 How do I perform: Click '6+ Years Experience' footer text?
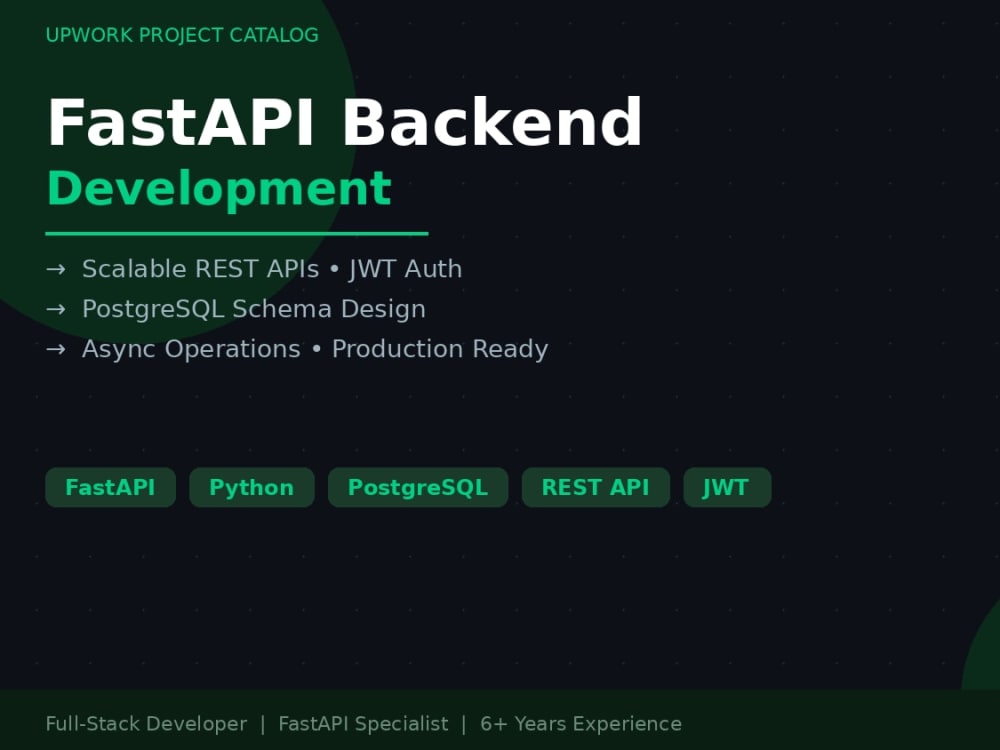581,724
